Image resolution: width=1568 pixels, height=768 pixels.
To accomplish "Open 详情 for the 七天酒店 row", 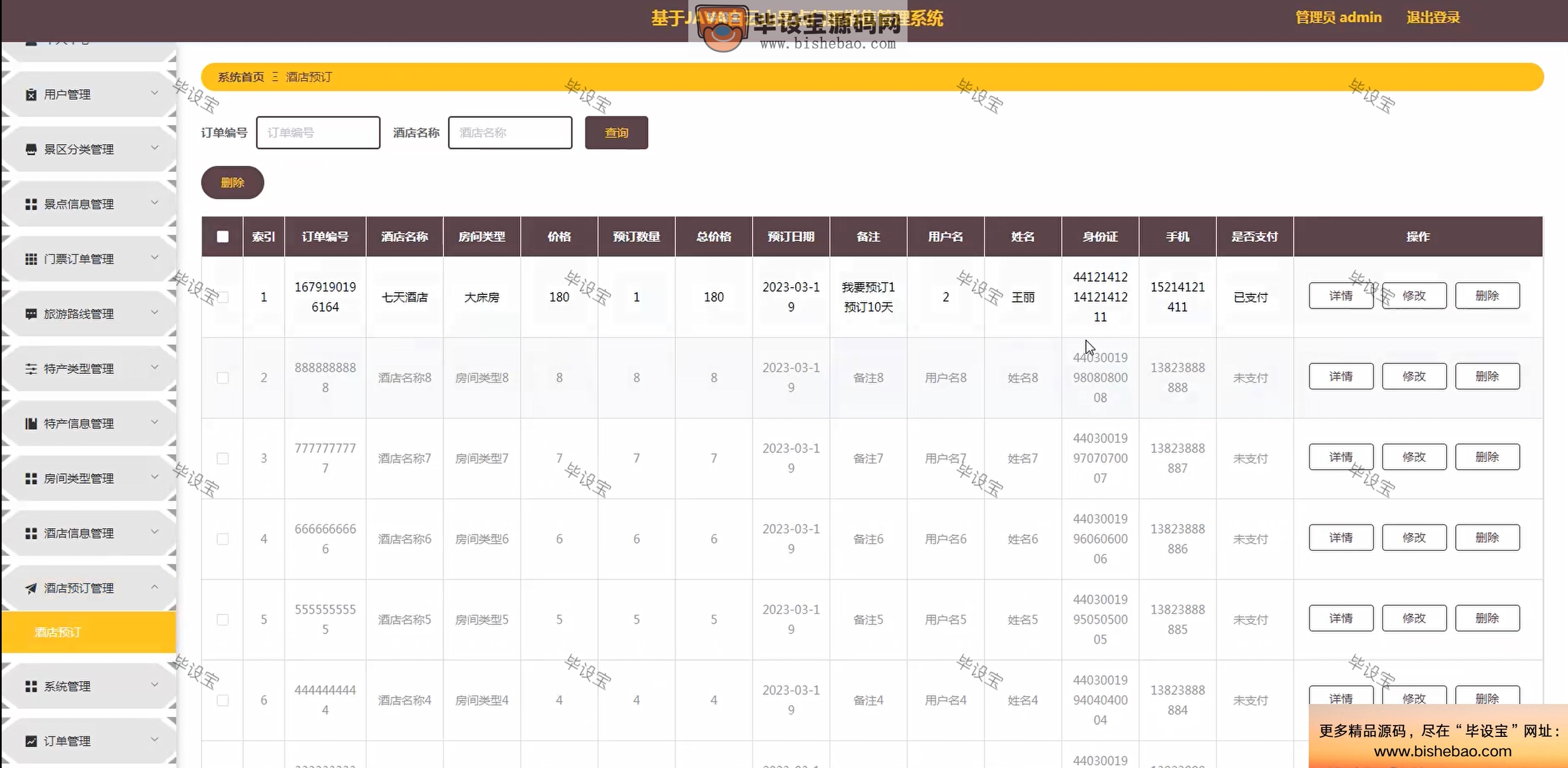I will click(x=1341, y=296).
